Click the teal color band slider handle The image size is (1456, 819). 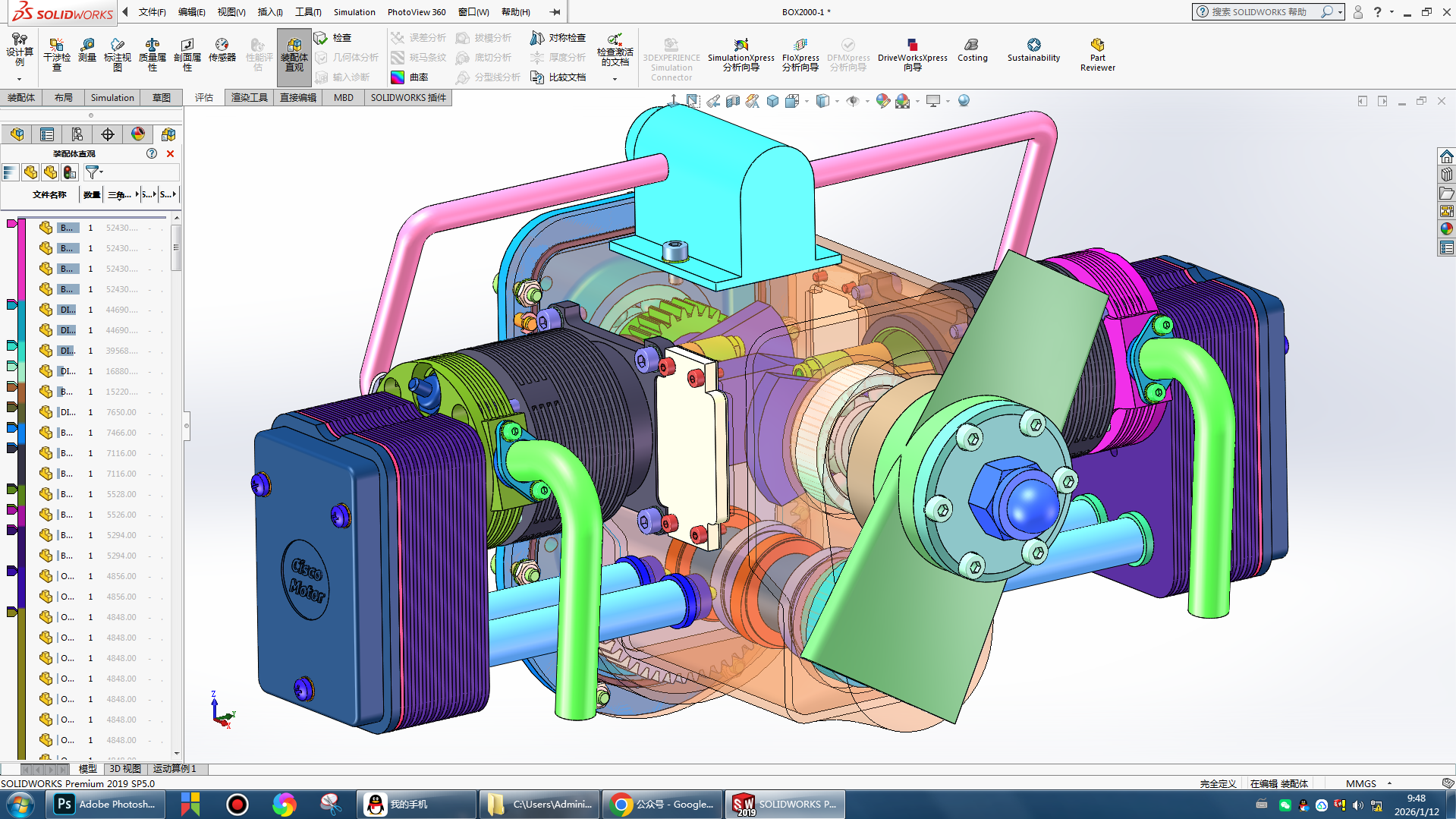click(x=11, y=304)
